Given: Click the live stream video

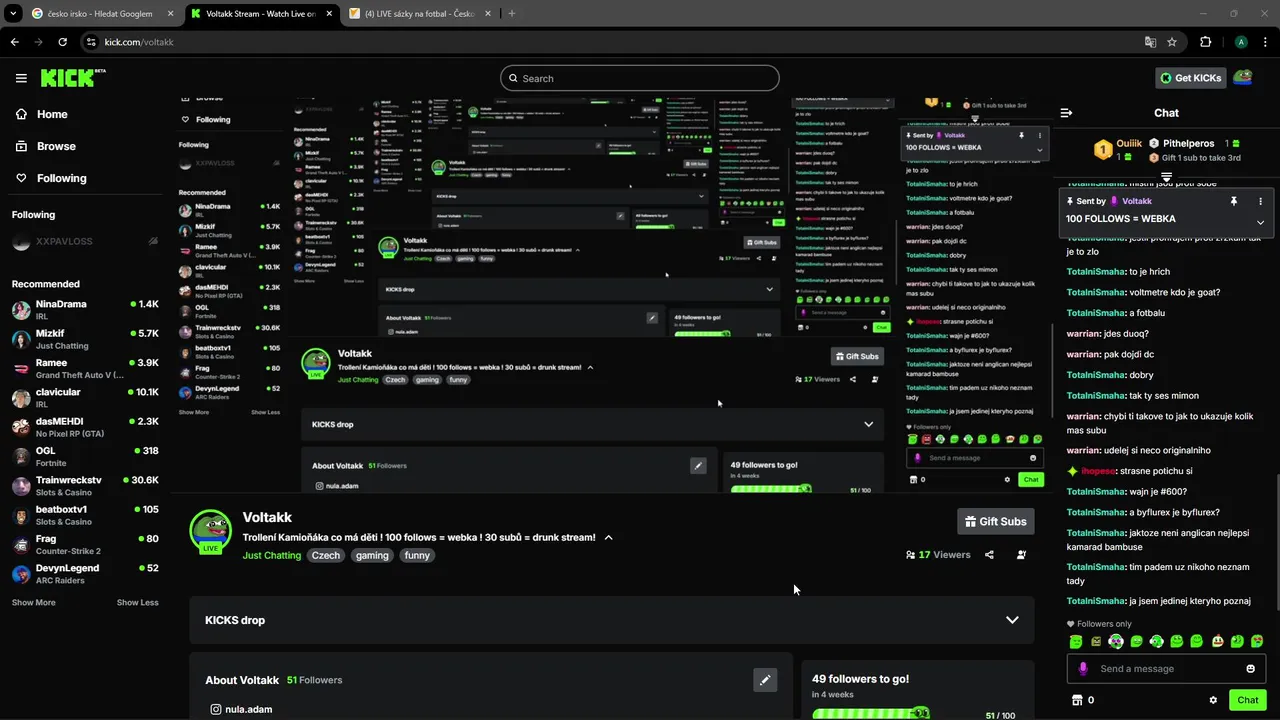Looking at the screenshot, I should click(x=613, y=295).
